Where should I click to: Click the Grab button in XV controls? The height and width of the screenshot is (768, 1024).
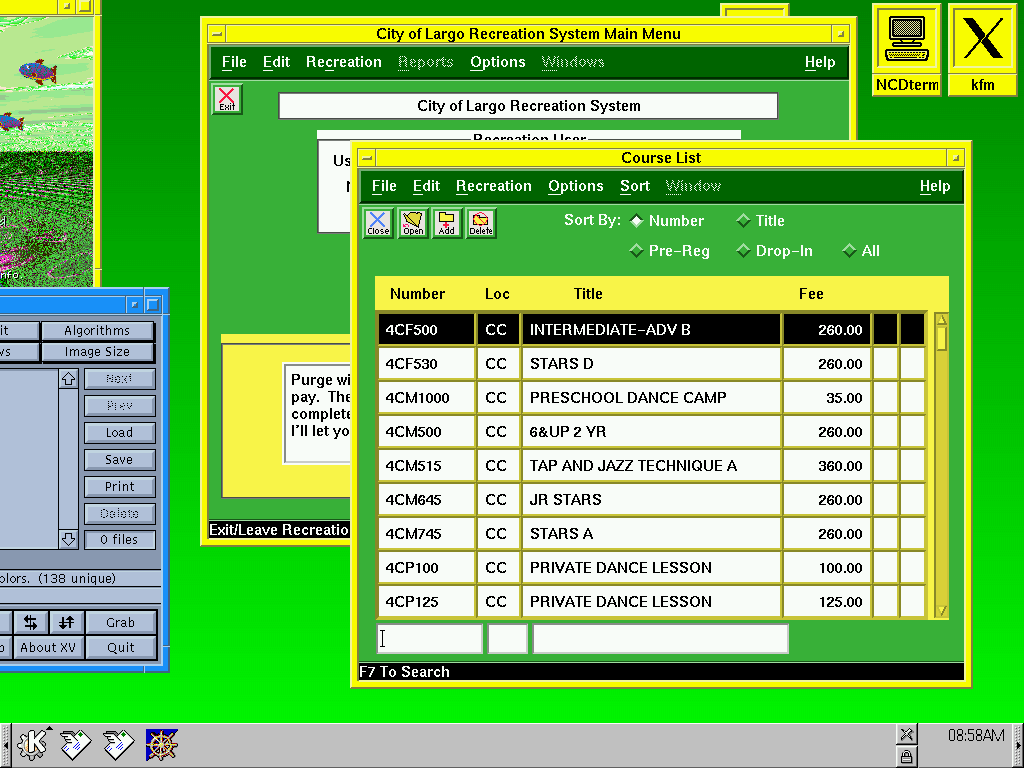[120, 622]
